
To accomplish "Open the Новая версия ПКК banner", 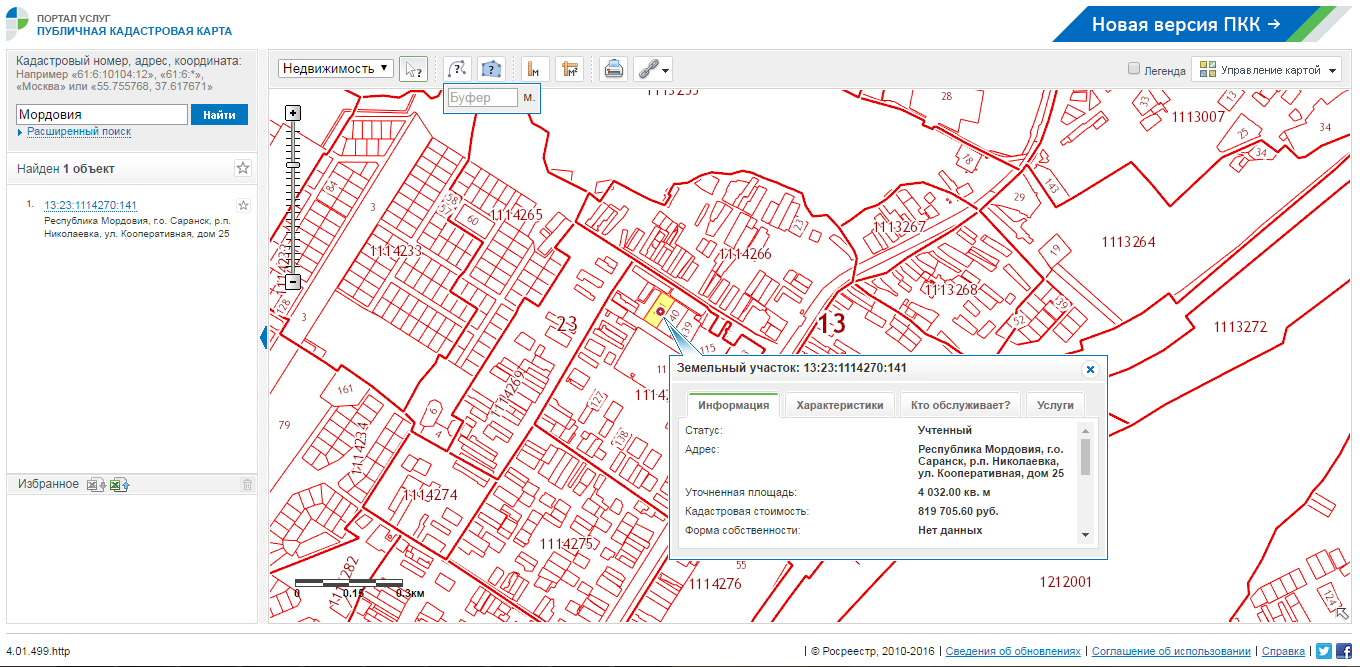I will pyautogui.click(x=1186, y=25).
